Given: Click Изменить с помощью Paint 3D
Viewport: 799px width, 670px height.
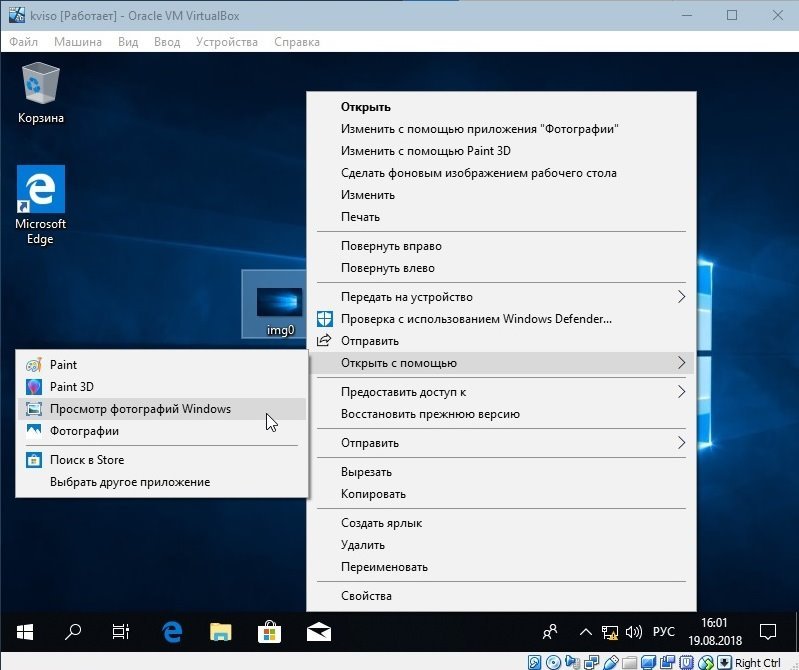Looking at the screenshot, I should tap(501, 151).
